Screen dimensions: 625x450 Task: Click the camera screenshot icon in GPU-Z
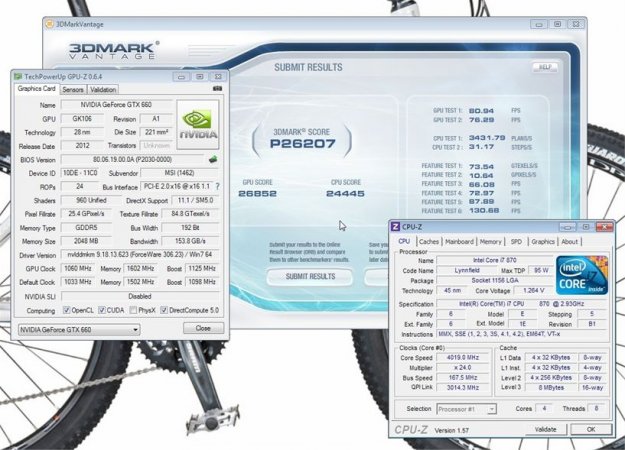click(x=217, y=88)
